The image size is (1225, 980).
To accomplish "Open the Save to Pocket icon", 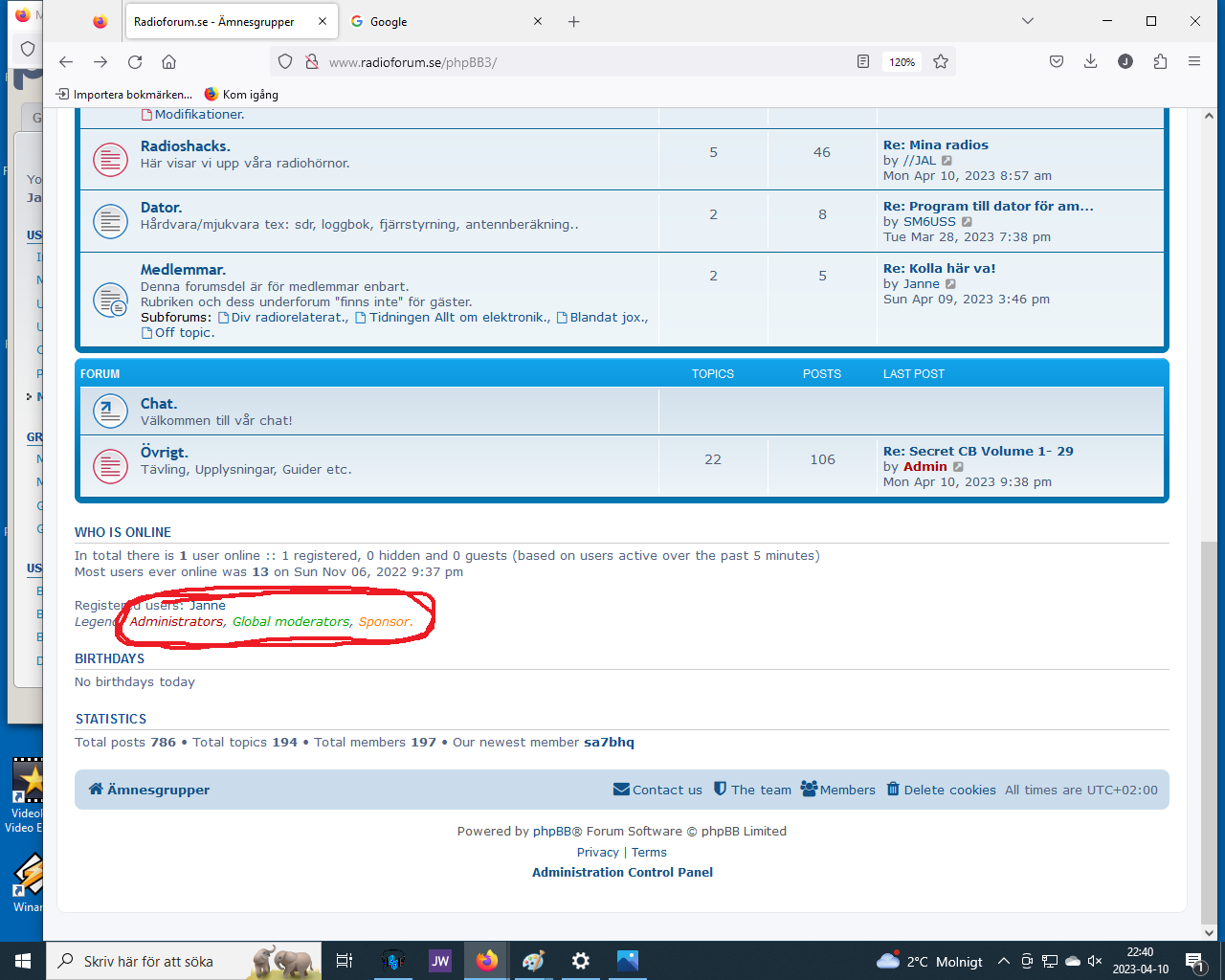I will pos(1057,62).
